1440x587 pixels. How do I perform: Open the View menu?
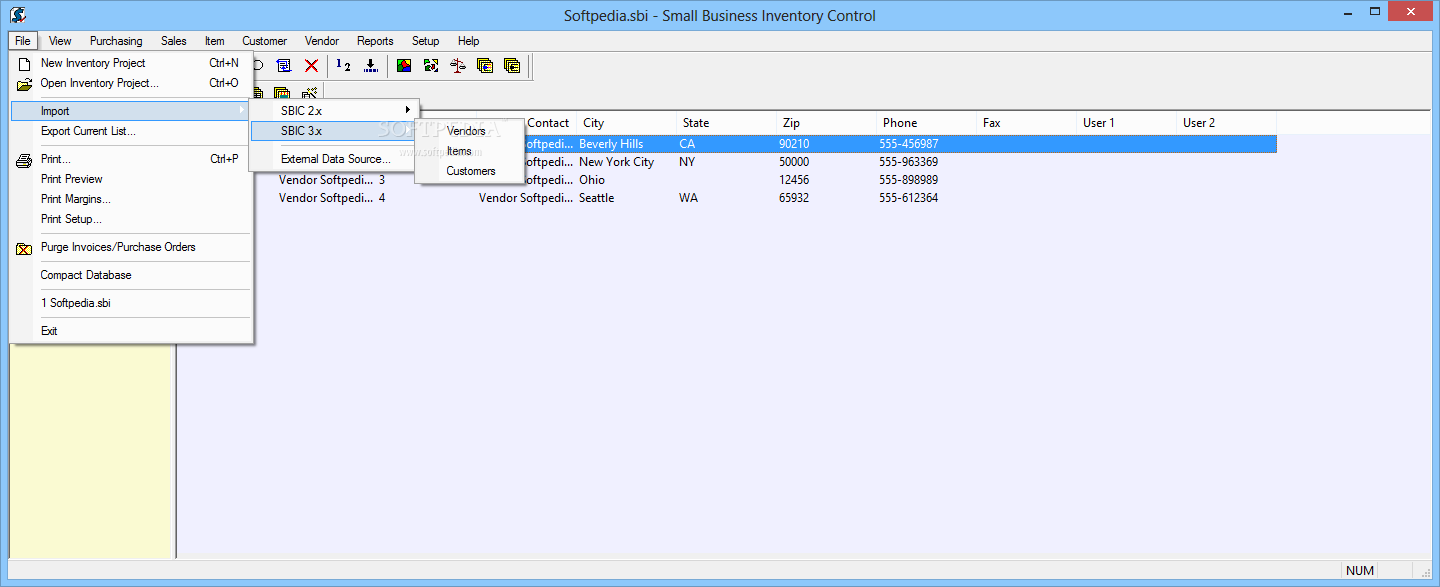(x=60, y=41)
